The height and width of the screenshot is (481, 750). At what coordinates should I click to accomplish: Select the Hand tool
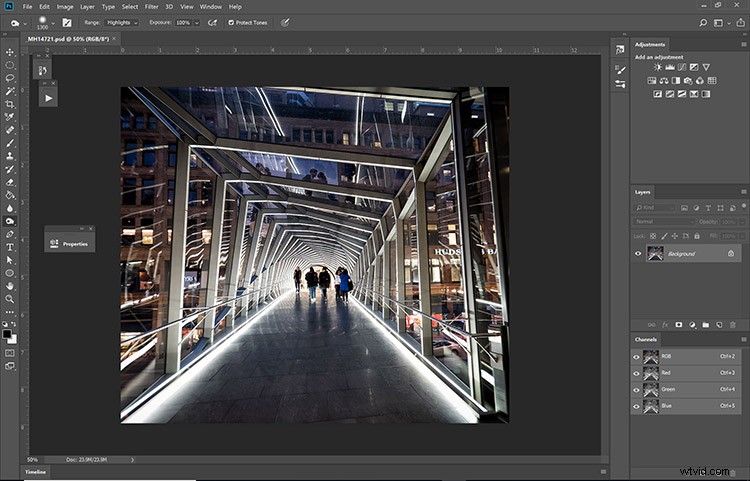coord(10,286)
